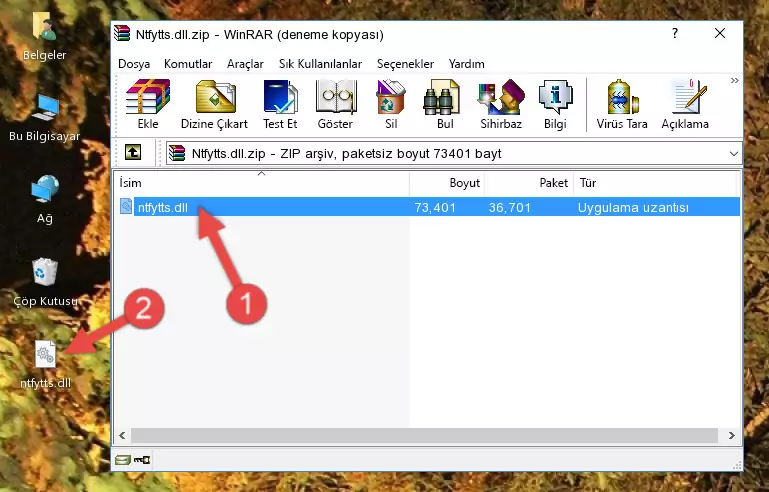Click the Uygulama uzantısı type text

pyautogui.click(x=633, y=207)
